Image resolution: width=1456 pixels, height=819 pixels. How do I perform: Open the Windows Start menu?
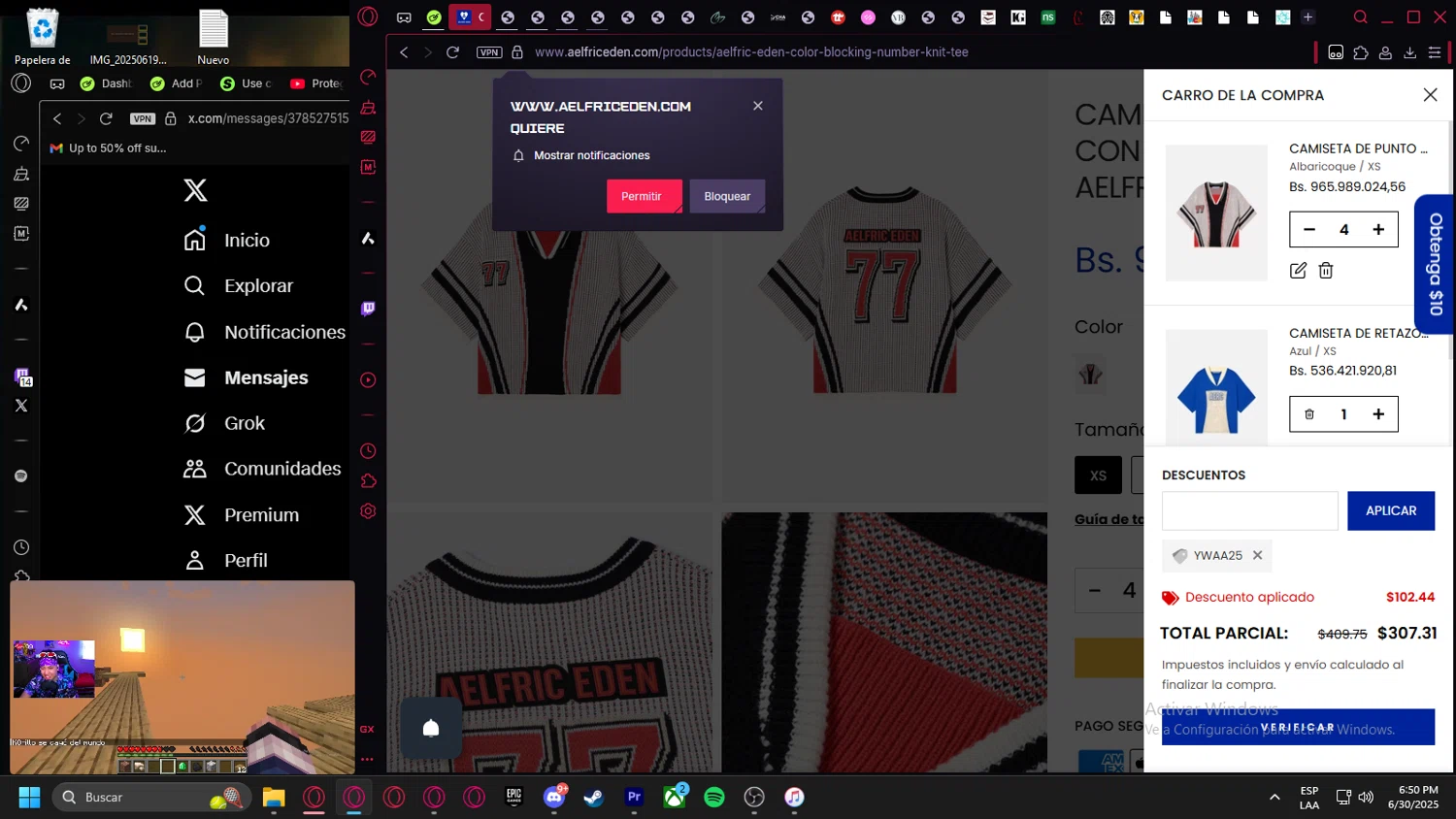pos(29,798)
